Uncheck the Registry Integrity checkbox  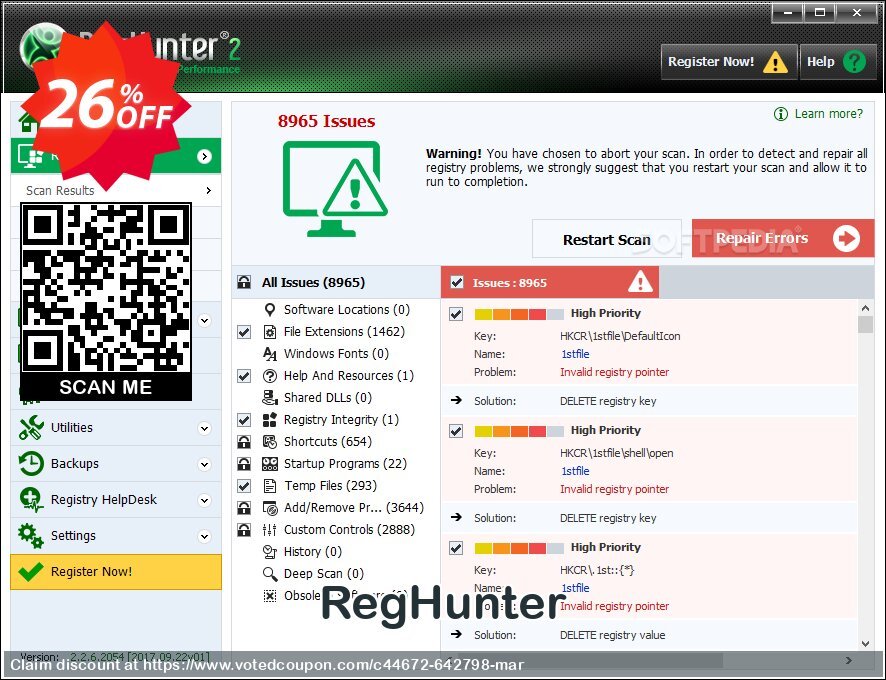point(244,420)
